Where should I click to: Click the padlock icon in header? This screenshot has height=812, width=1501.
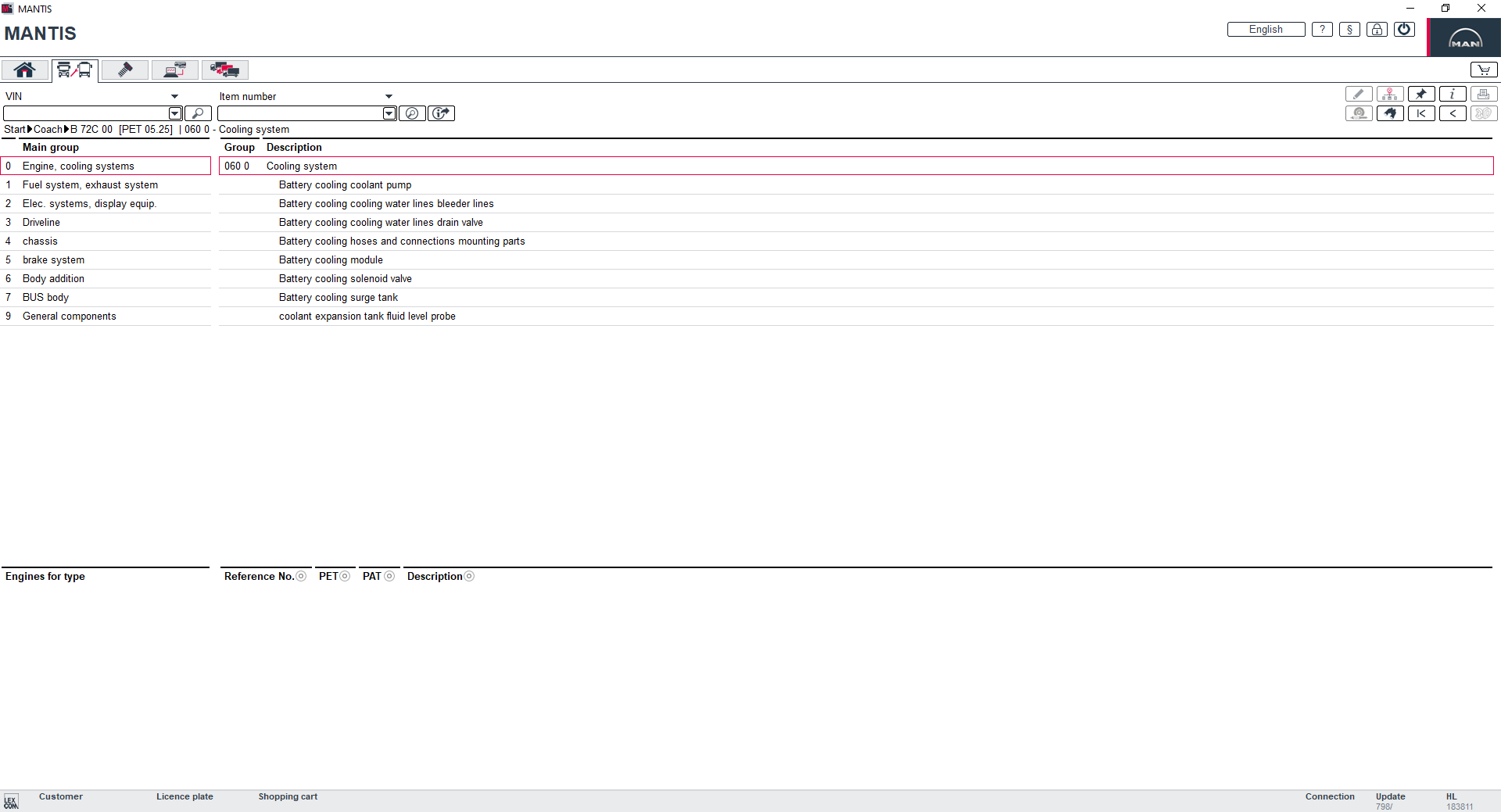1377,30
